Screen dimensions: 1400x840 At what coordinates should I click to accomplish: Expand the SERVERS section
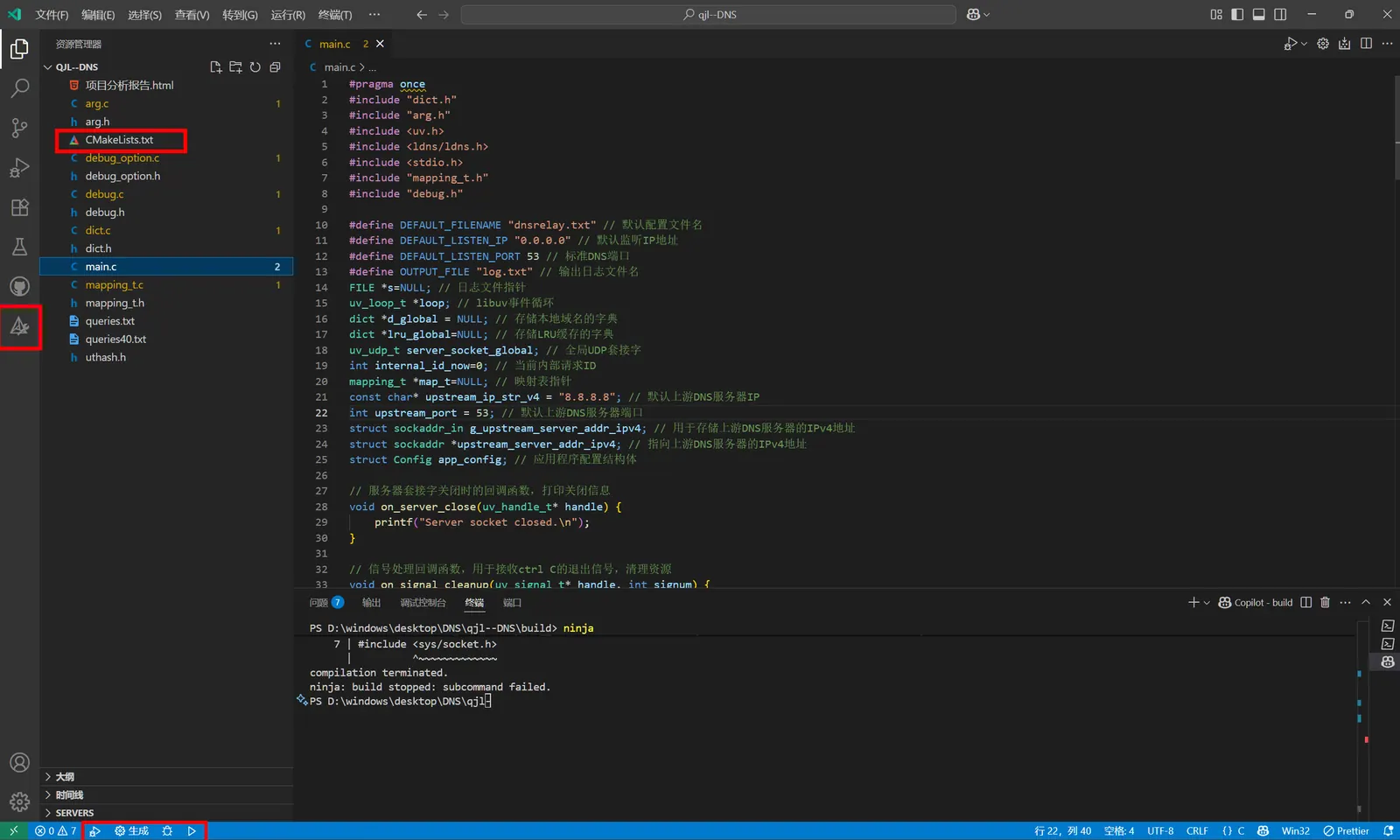coord(74,813)
